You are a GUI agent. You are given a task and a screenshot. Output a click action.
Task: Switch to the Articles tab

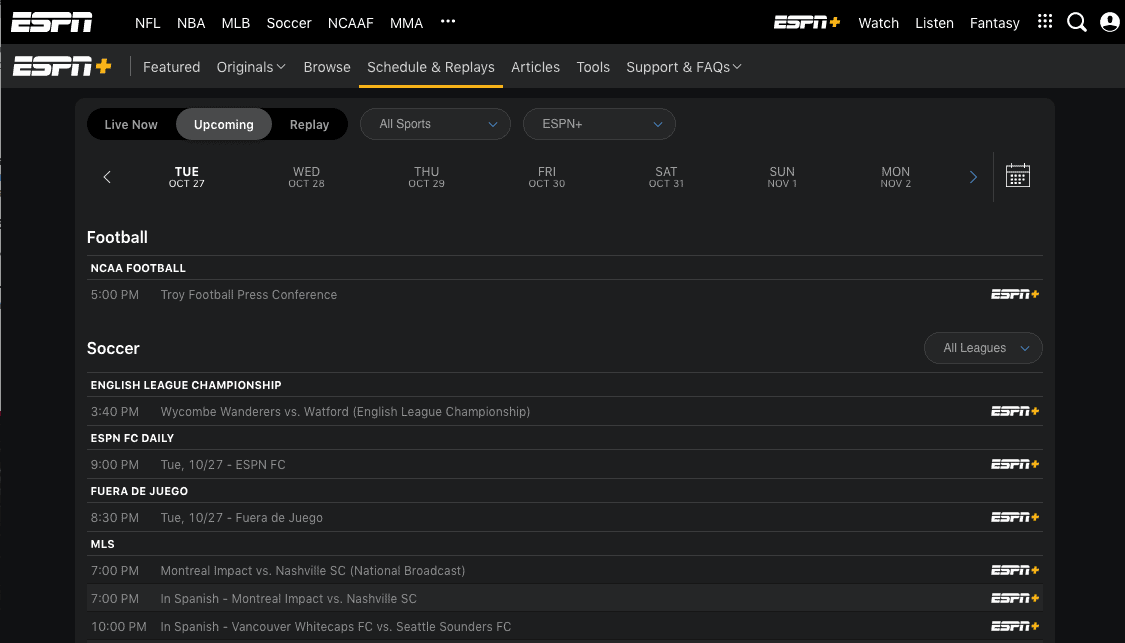point(535,67)
